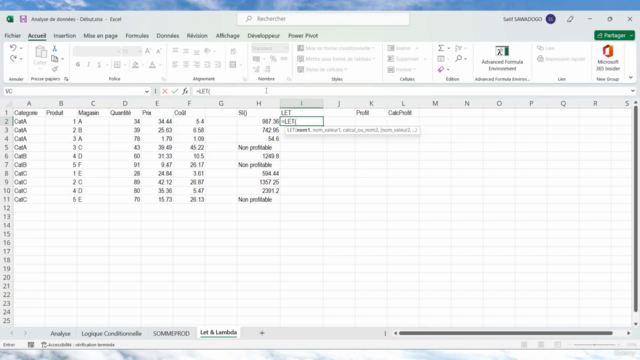
Task: Click the Find magnifier icon in Édition
Action: coord(459,59)
